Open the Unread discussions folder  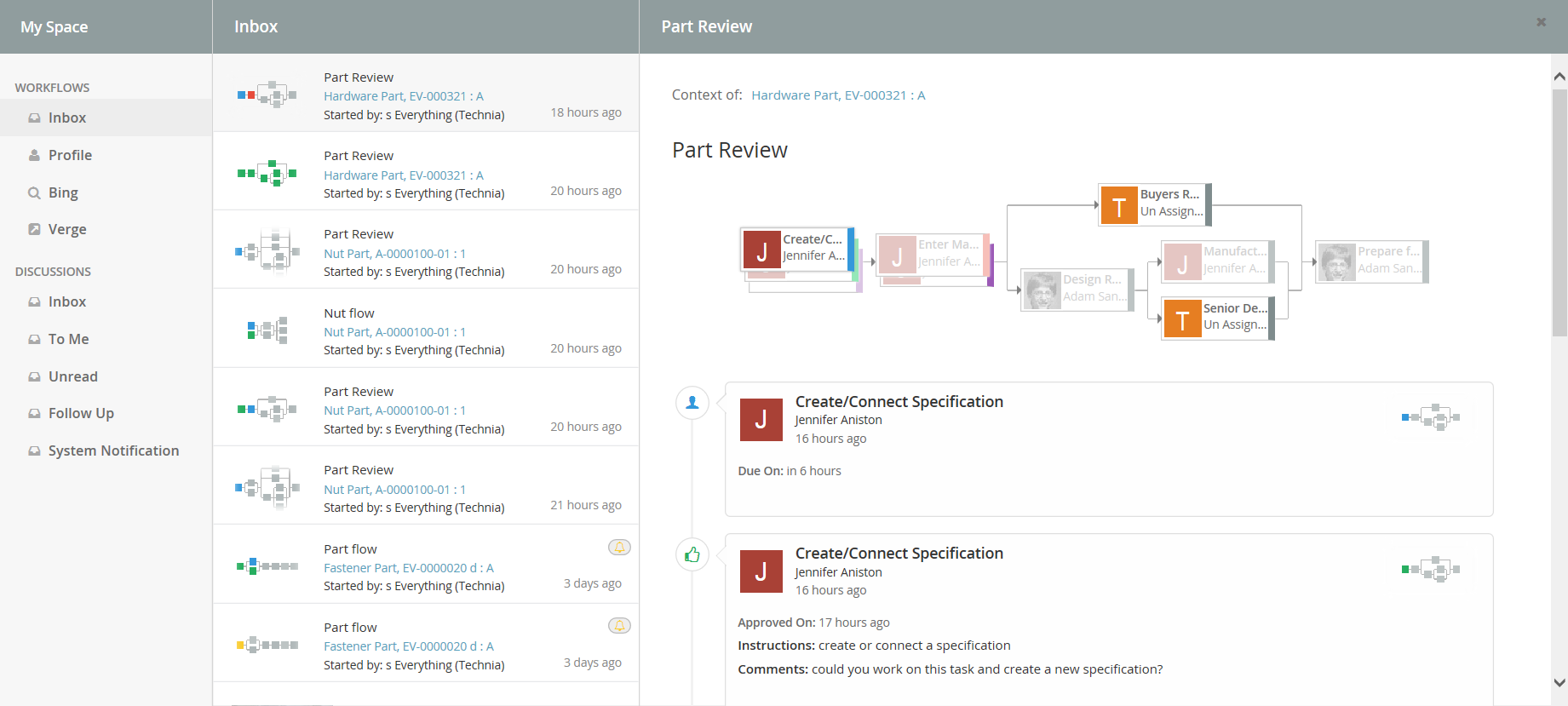coord(72,376)
